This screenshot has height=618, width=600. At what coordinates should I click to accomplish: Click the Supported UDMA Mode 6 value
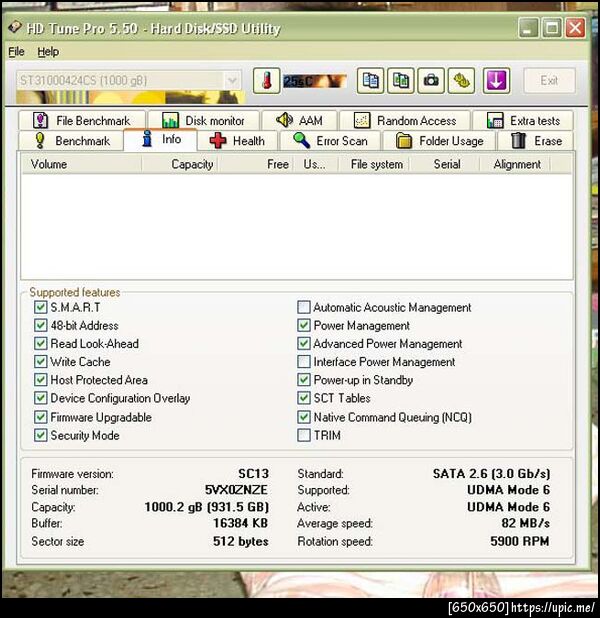(x=508, y=490)
